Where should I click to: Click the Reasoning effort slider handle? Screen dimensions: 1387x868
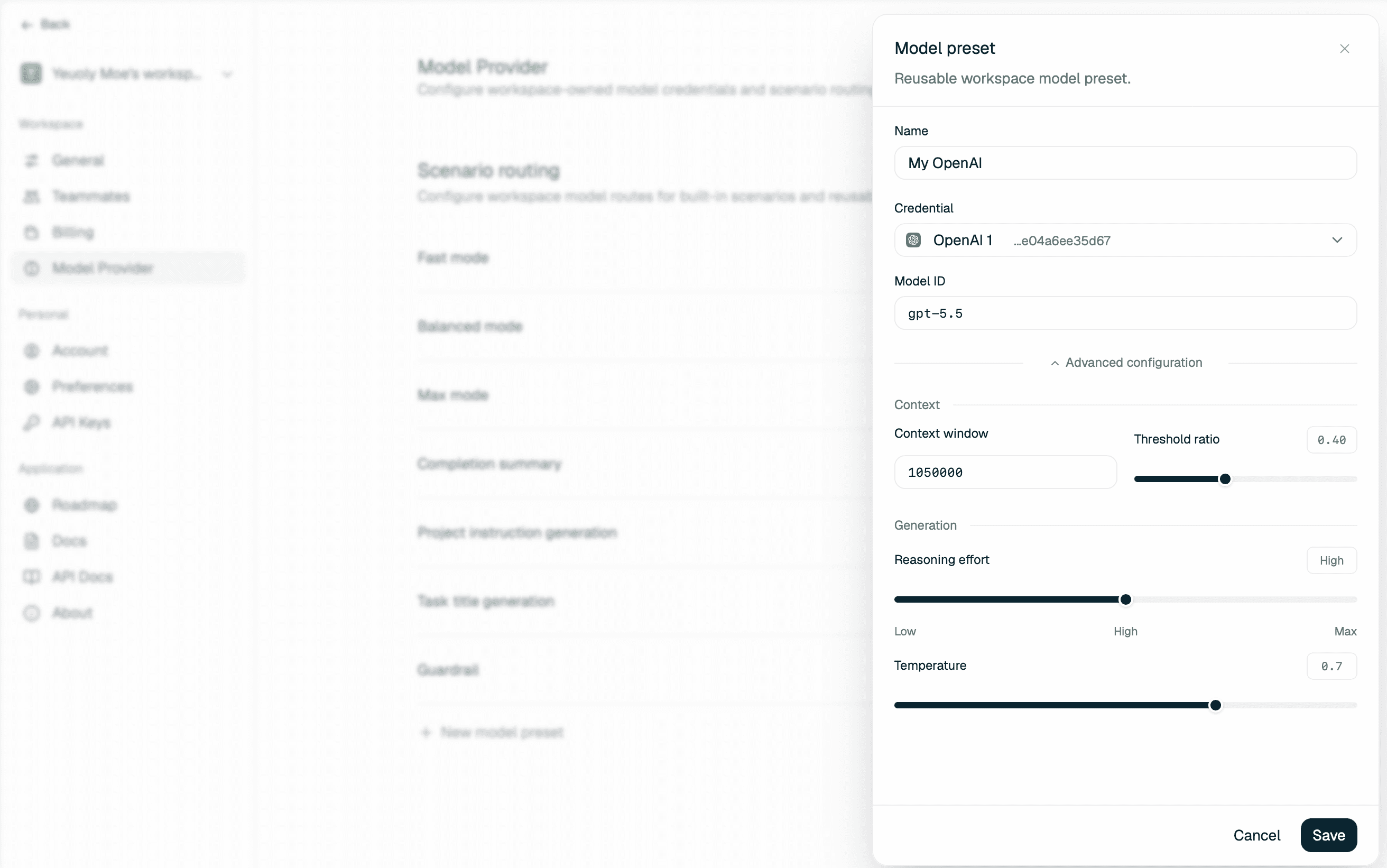click(1125, 600)
